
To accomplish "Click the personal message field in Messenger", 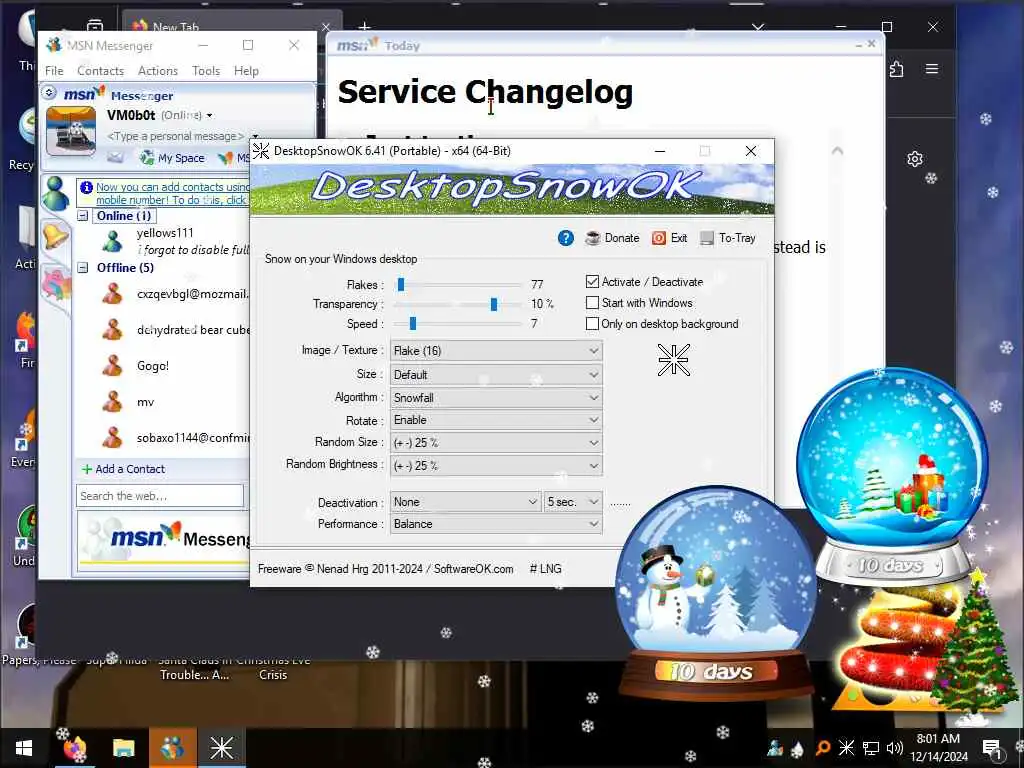I will pyautogui.click(x=175, y=136).
